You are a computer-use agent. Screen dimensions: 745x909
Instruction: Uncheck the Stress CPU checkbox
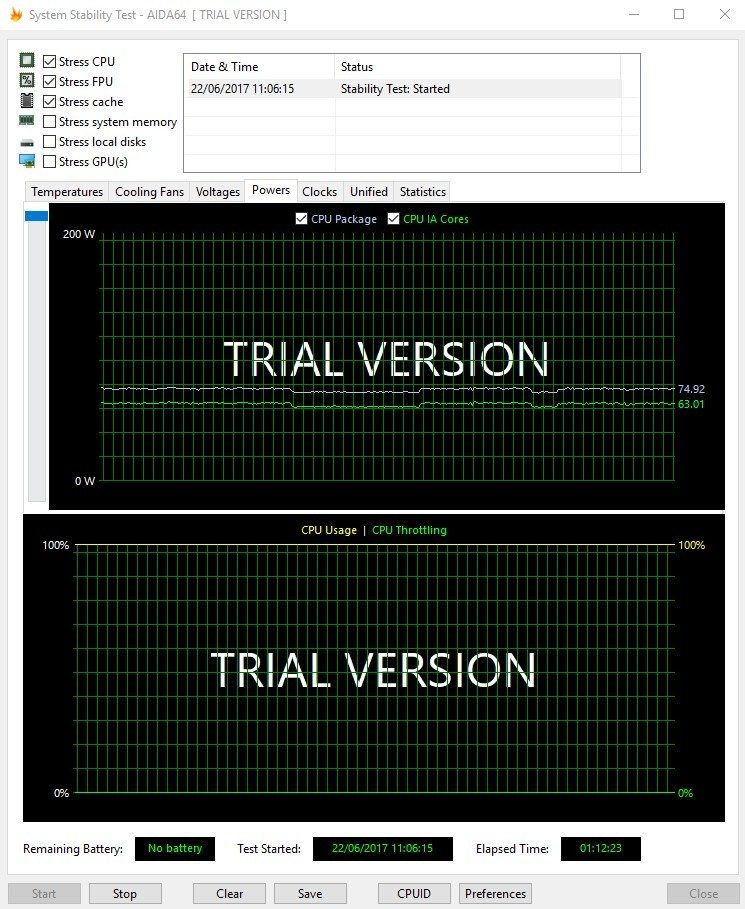[50, 61]
